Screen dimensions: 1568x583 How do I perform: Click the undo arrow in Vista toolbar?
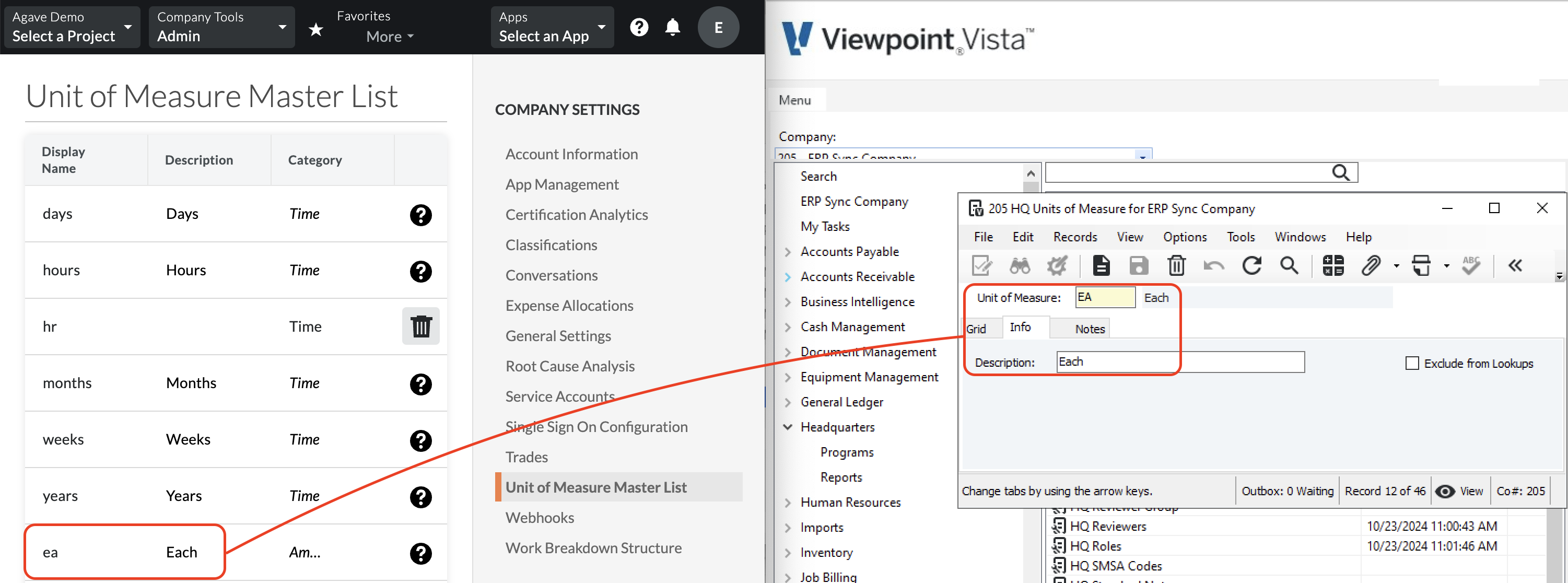point(1214,266)
